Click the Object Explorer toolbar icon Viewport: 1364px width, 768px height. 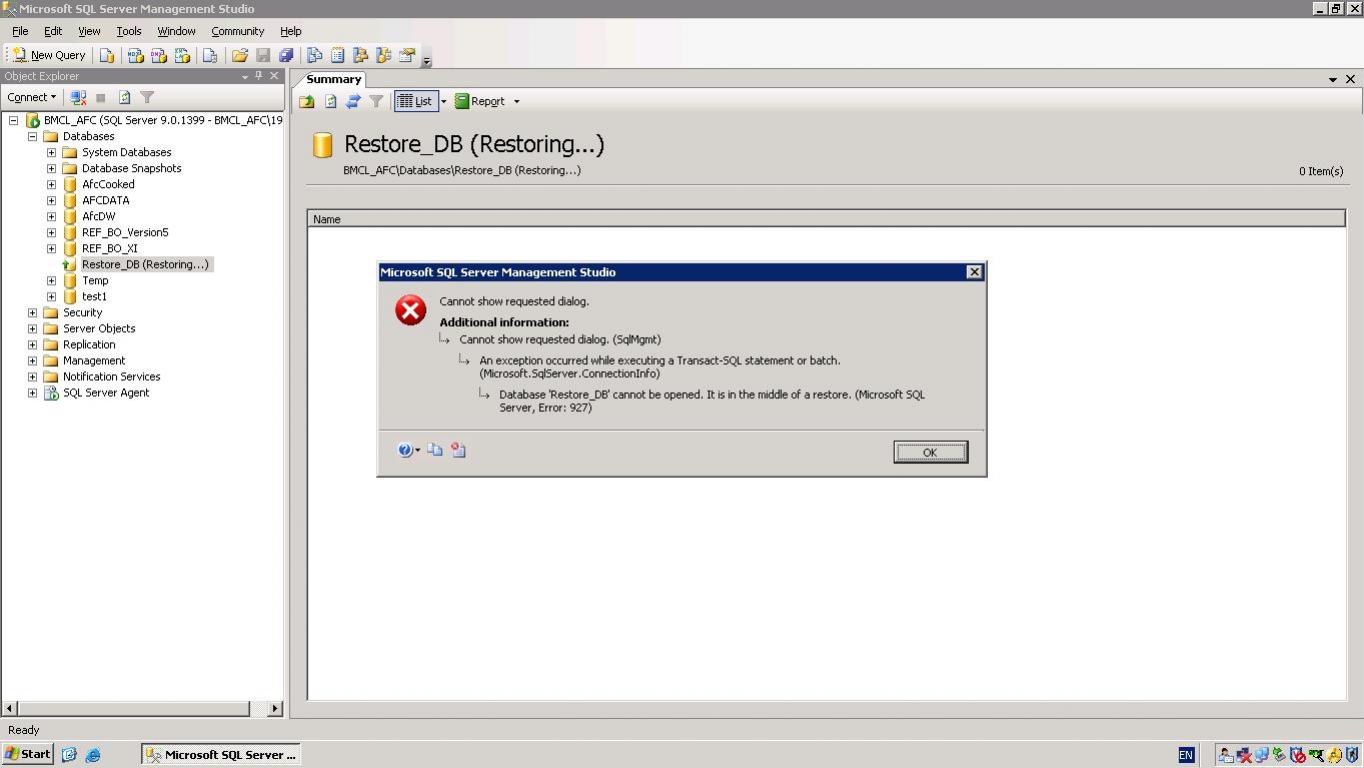tap(360, 56)
